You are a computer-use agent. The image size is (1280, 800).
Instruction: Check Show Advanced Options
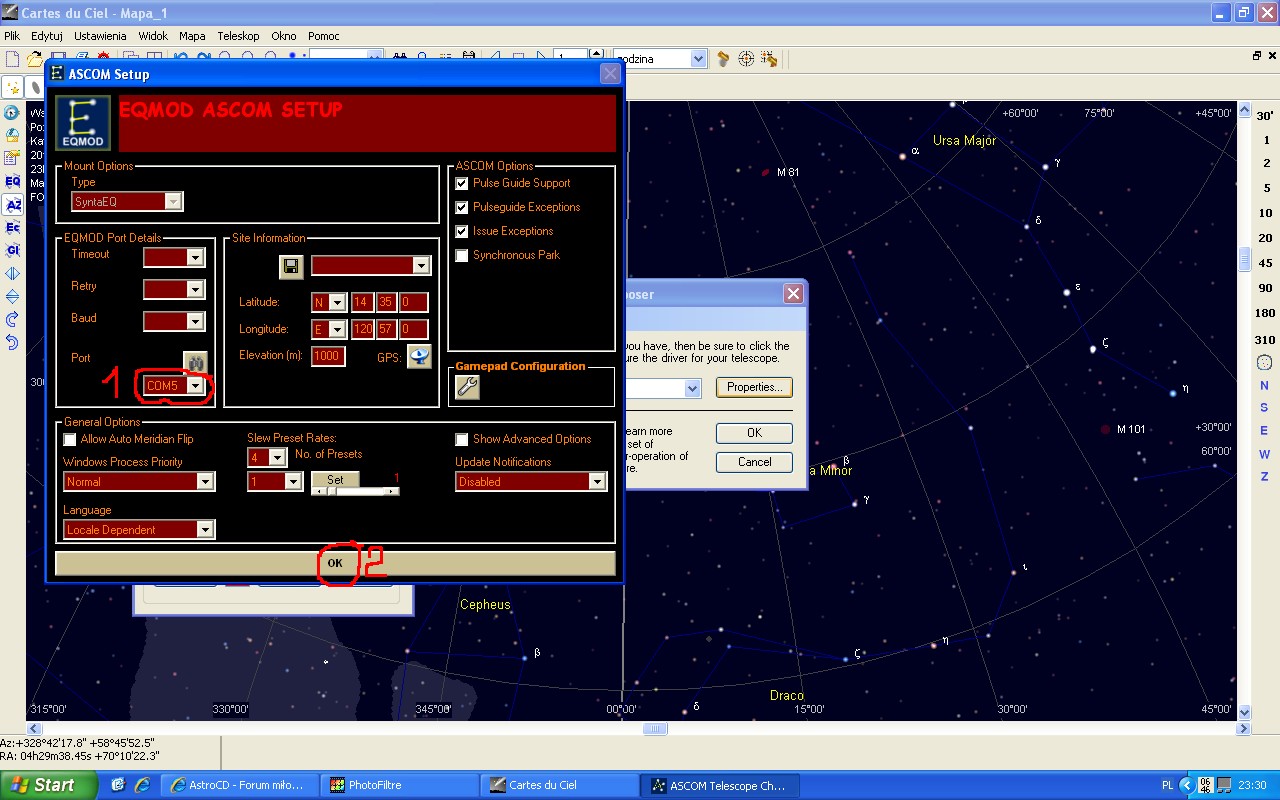click(461, 439)
